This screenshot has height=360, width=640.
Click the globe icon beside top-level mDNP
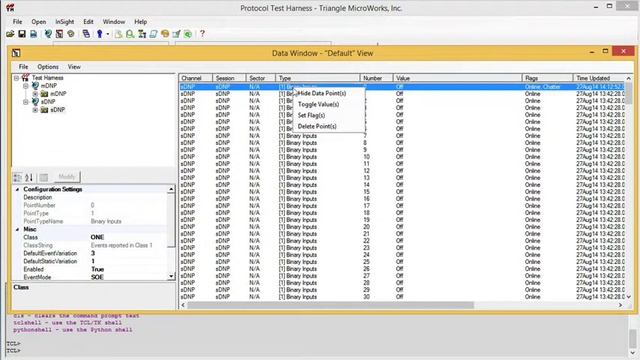pyautogui.click(x=35, y=86)
